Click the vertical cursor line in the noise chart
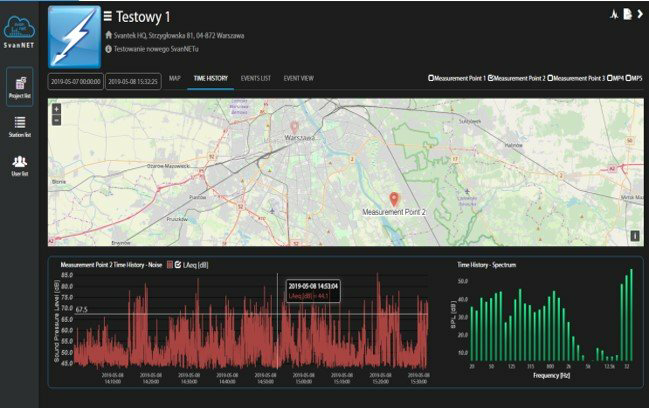 277,321
